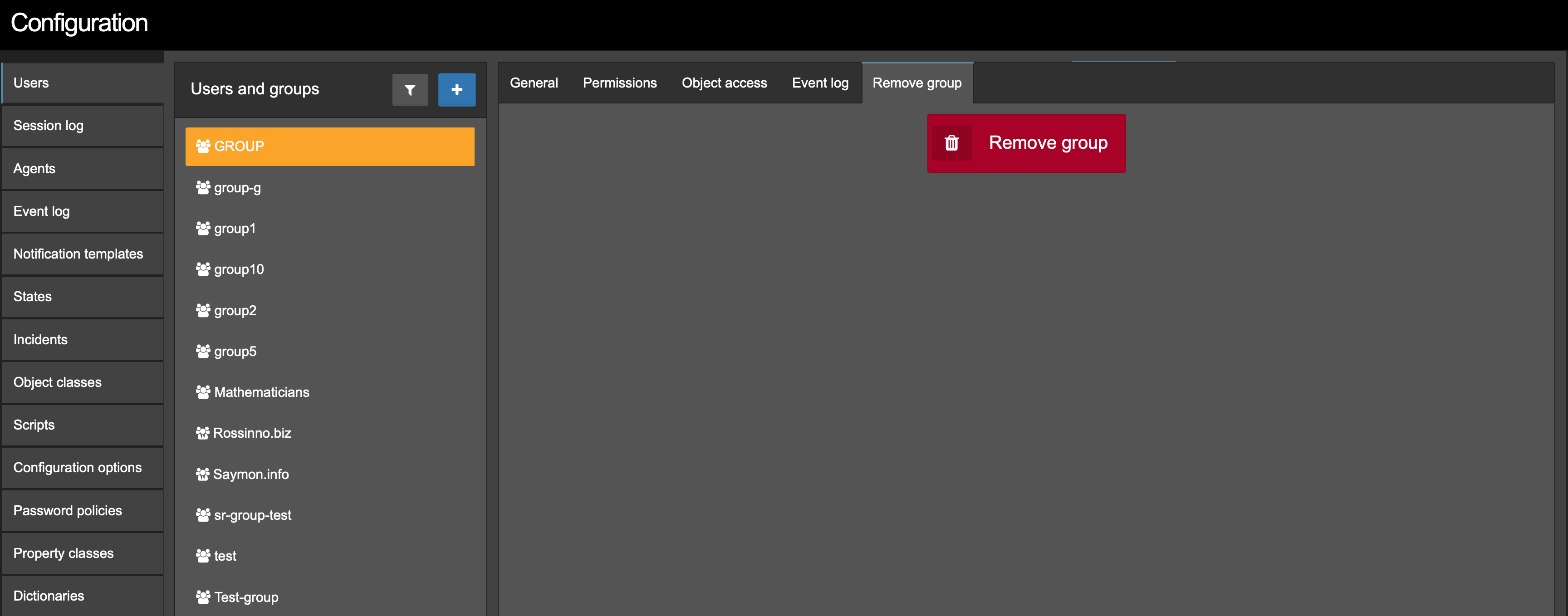Open Password policies section
The width and height of the screenshot is (1568, 616).
tap(83, 511)
